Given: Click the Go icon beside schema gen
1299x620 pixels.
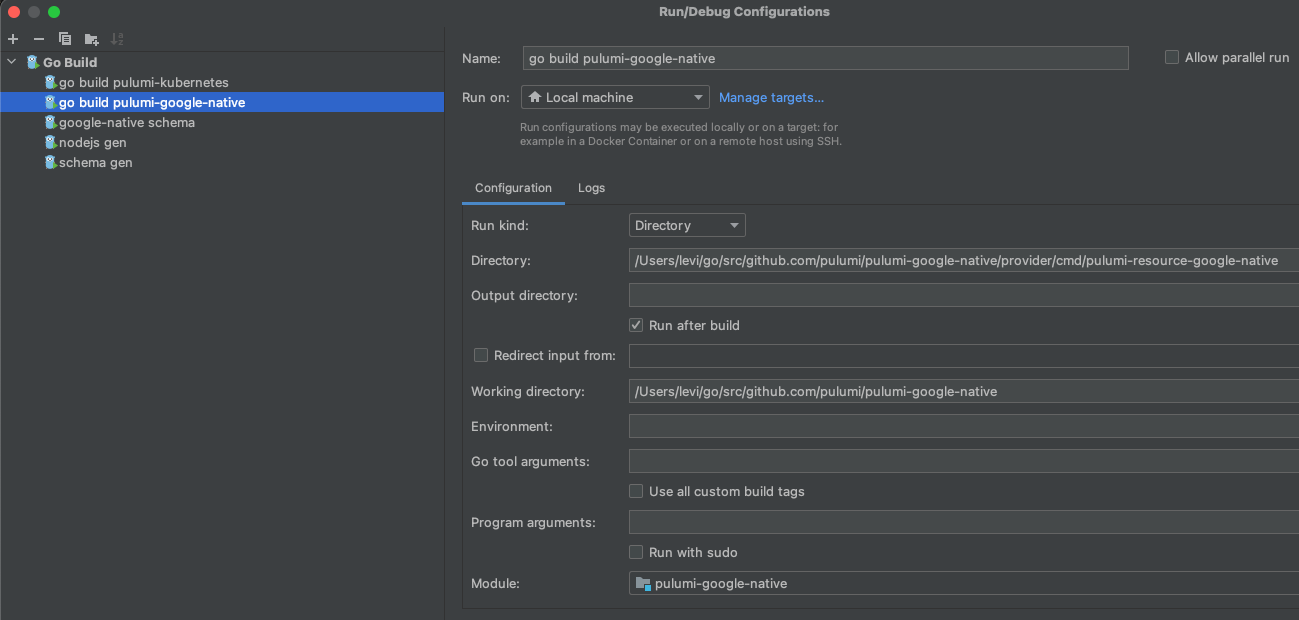Looking at the screenshot, I should [x=50, y=162].
